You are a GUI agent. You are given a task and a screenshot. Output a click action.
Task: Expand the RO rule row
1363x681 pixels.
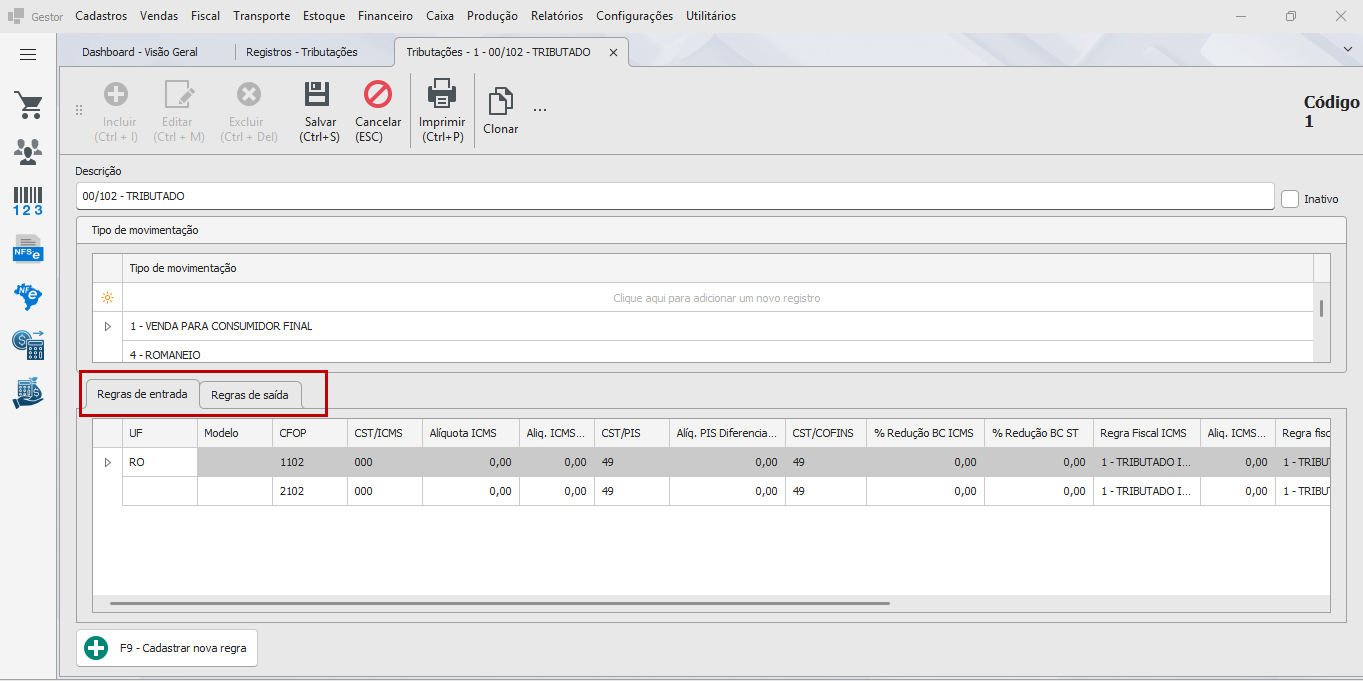click(108, 462)
